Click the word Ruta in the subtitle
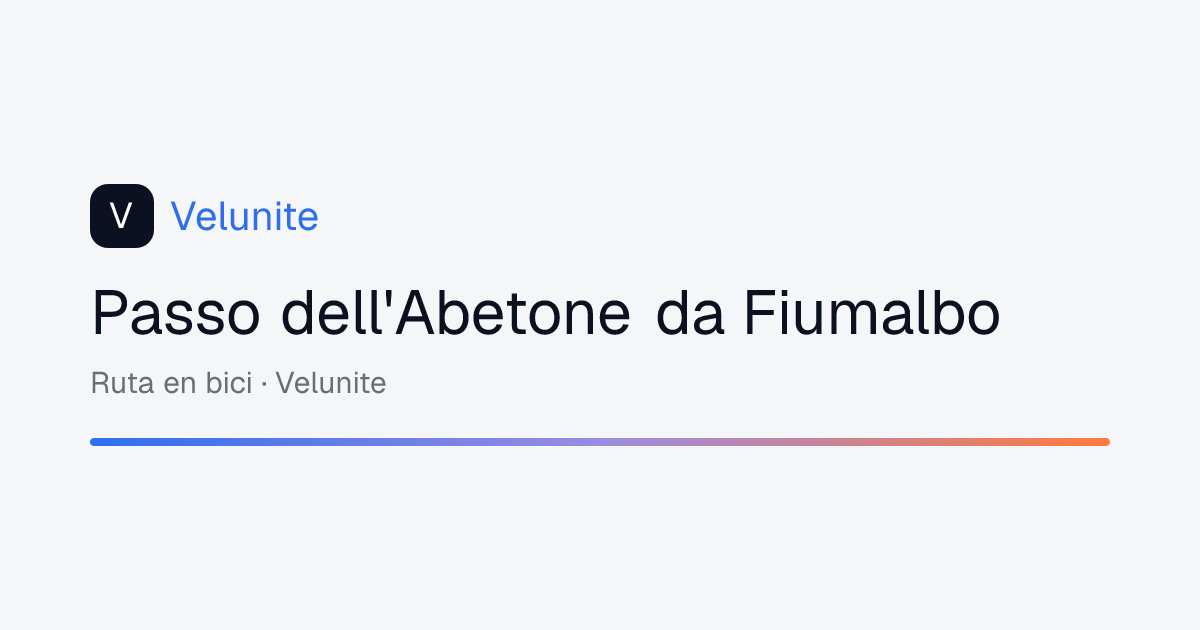1200x630 pixels. 122,383
